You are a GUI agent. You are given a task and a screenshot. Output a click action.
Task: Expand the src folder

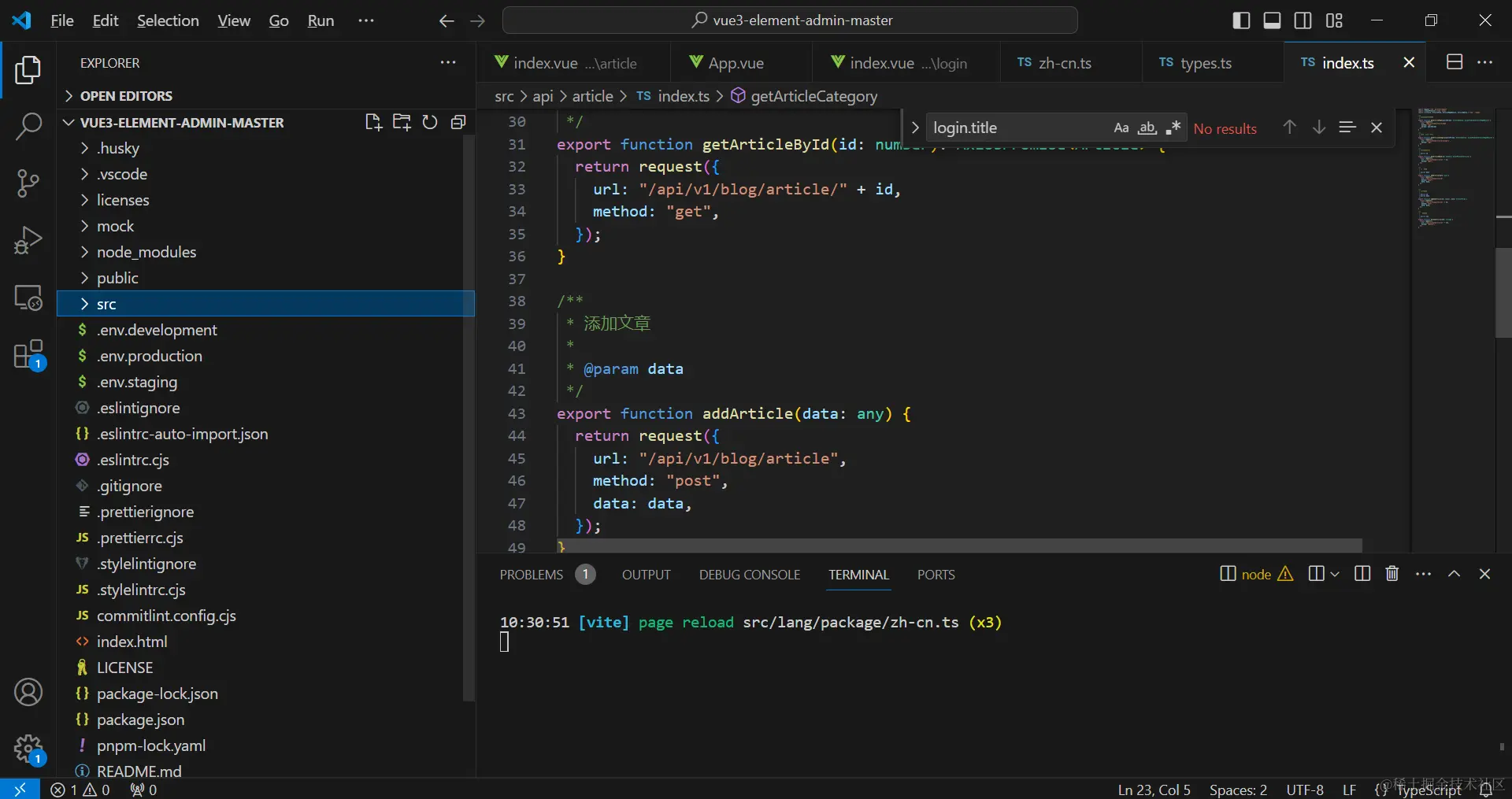(x=265, y=304)
